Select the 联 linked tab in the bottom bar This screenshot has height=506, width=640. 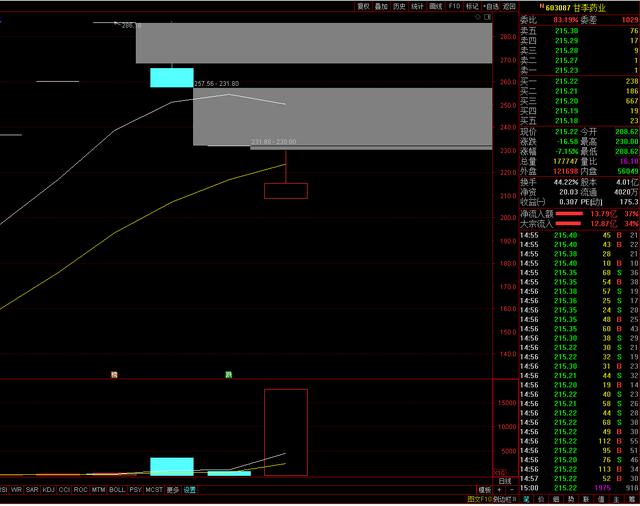pyautogui.click(x=586, y=499)
